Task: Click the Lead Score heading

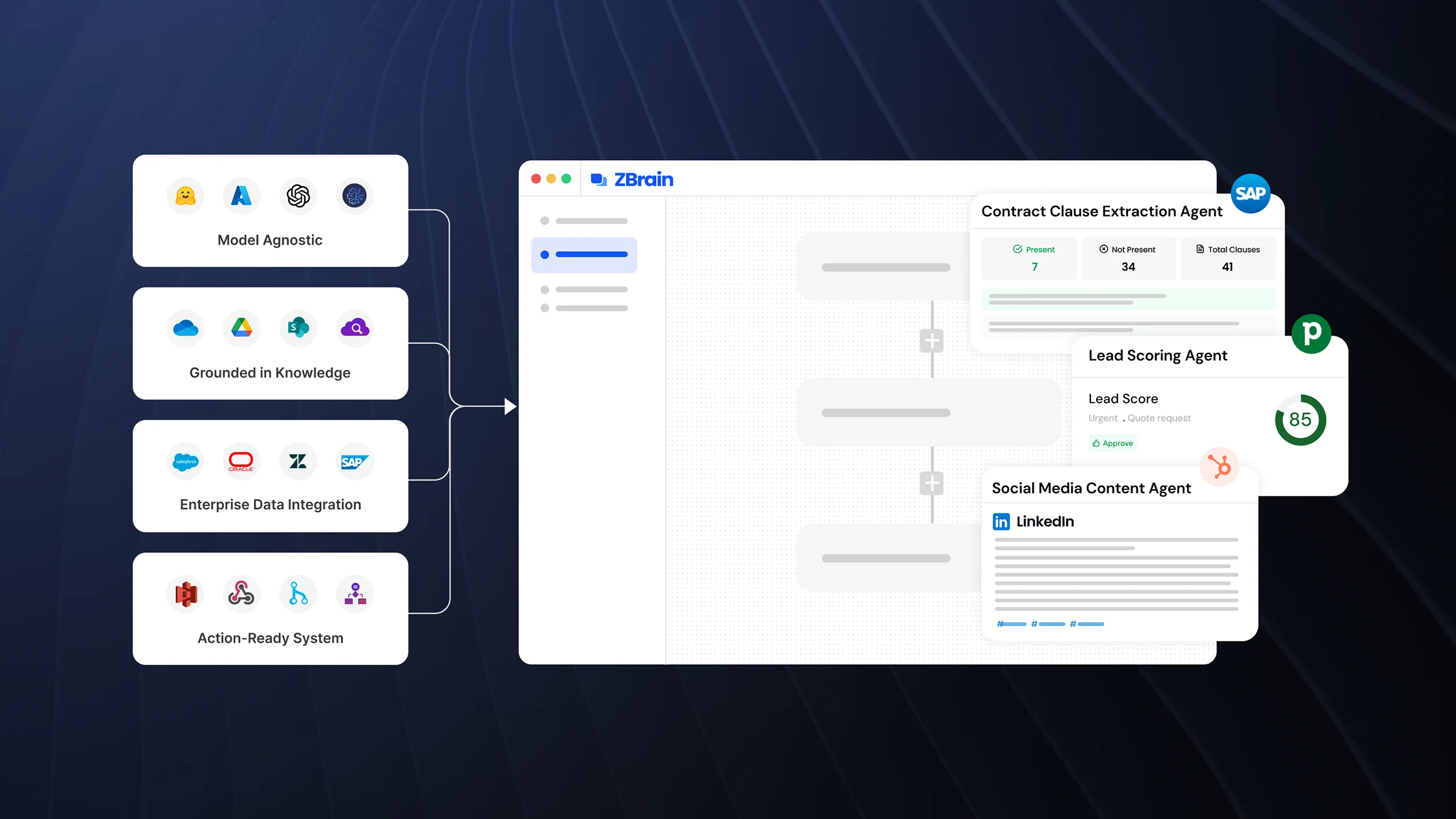Action: (1123, 399)
